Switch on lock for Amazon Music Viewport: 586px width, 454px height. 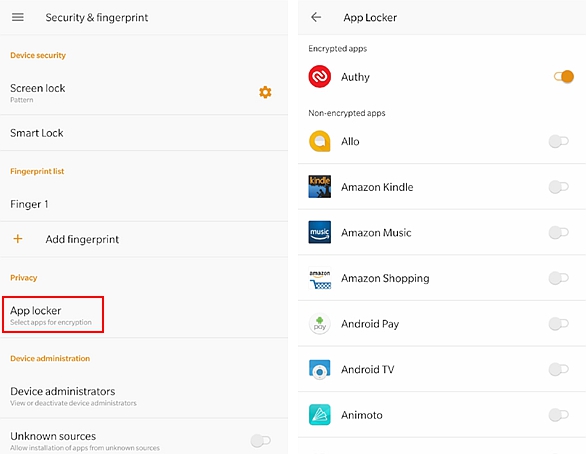[x=559, y=232]
